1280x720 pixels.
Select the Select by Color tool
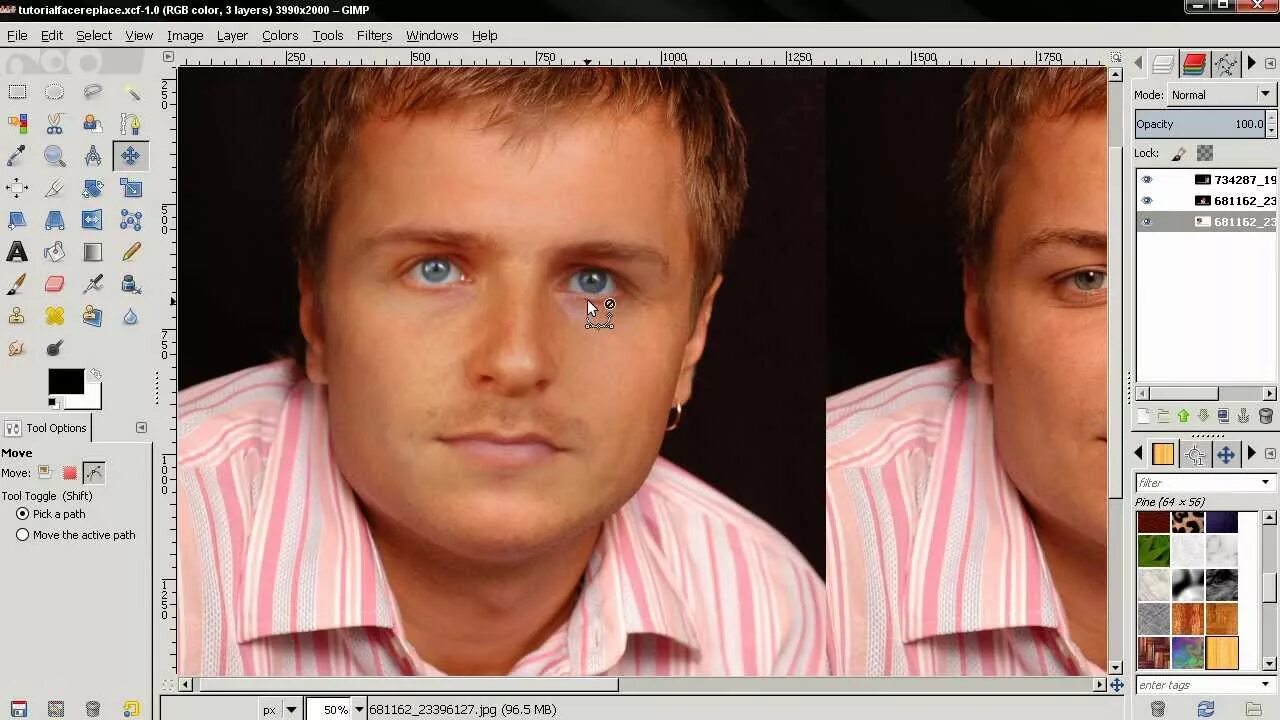(17, 124)
